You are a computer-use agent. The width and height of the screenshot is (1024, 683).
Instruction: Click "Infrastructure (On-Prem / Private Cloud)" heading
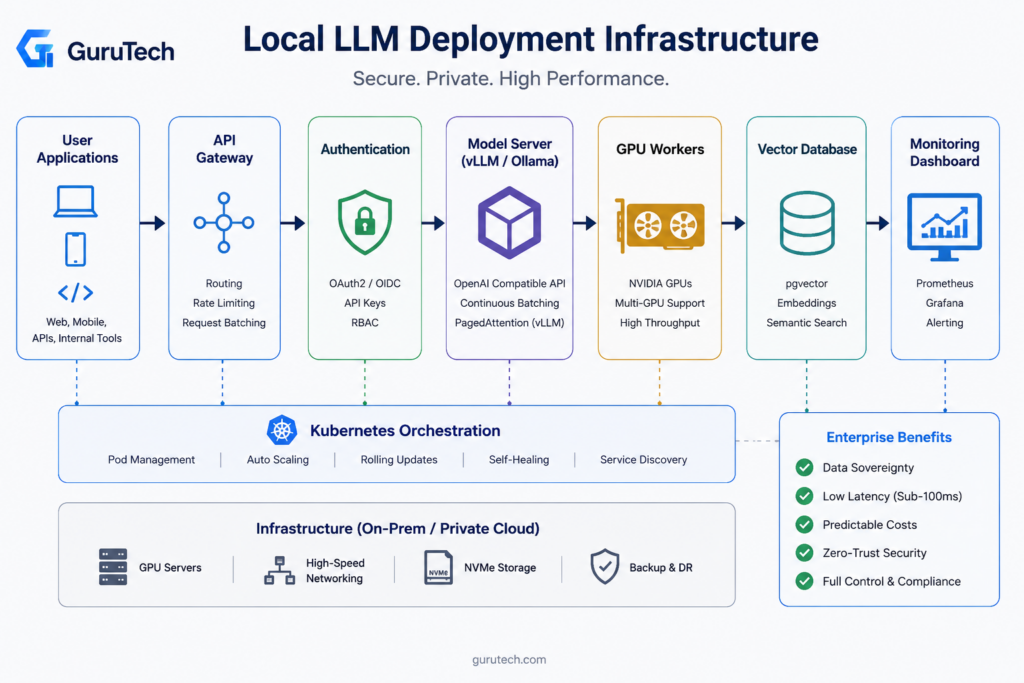point(398,528)
